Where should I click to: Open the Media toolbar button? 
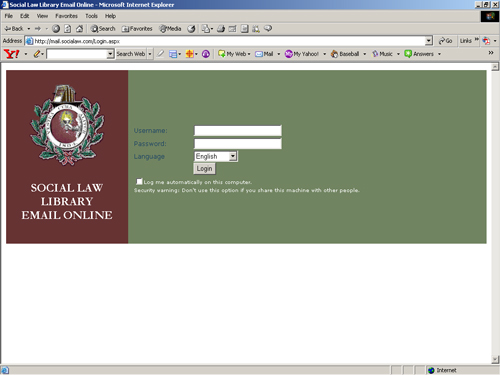click(170, 29)
